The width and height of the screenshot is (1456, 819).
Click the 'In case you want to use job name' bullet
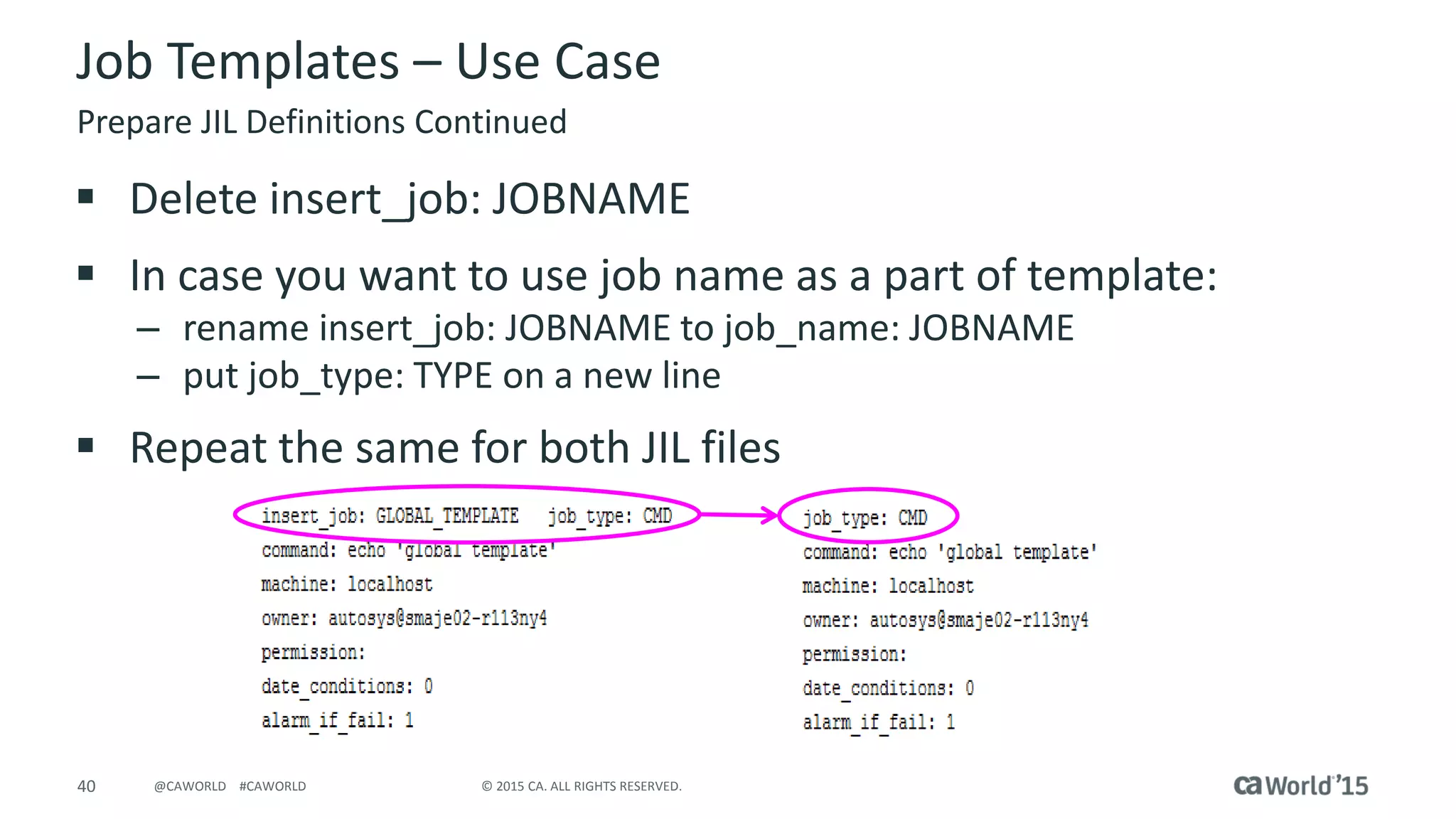pyautogui.click(x=673, y=276)
